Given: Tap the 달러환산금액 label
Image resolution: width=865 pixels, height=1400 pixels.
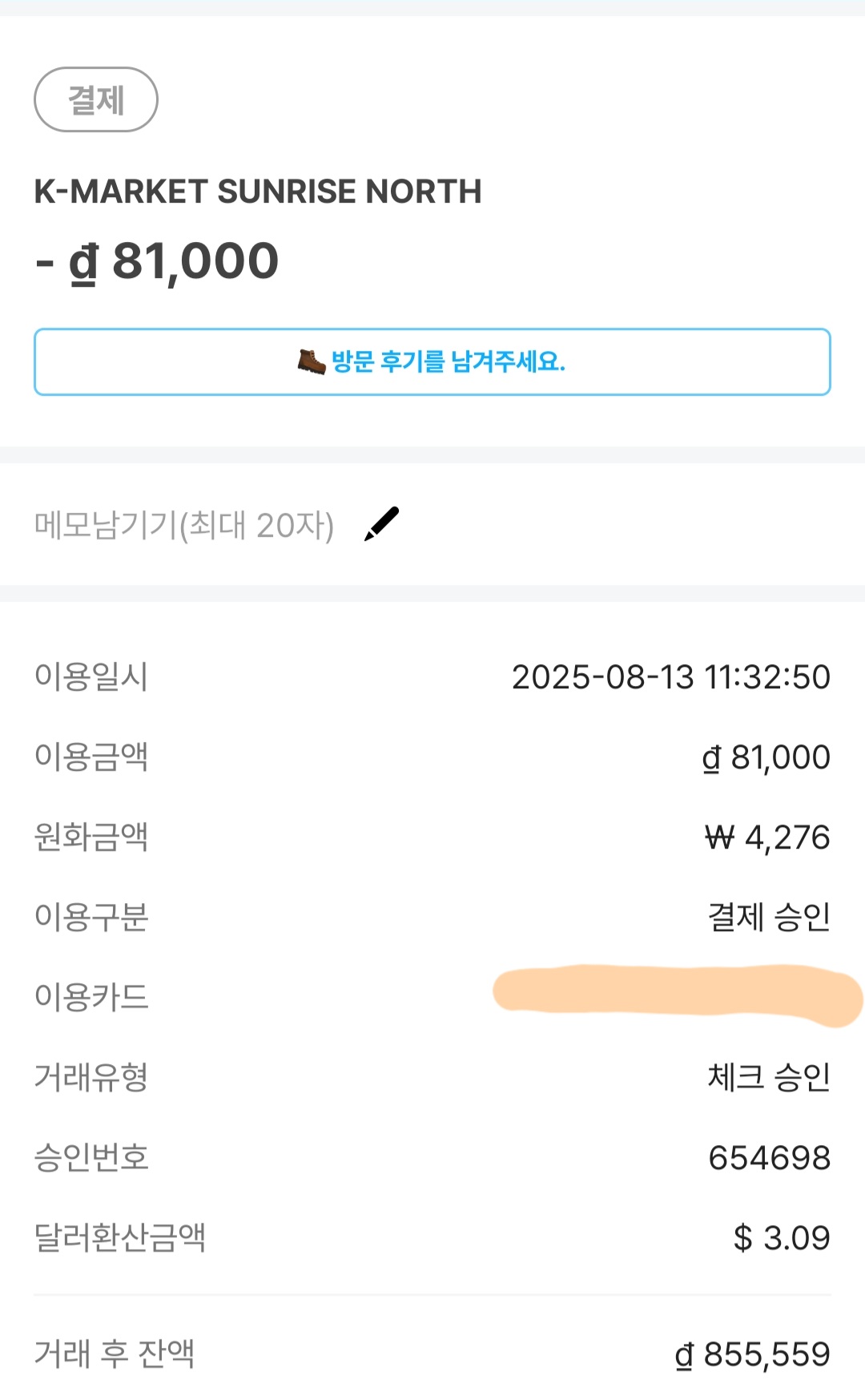Looking at the screenshot, I should click(120, 1238).
